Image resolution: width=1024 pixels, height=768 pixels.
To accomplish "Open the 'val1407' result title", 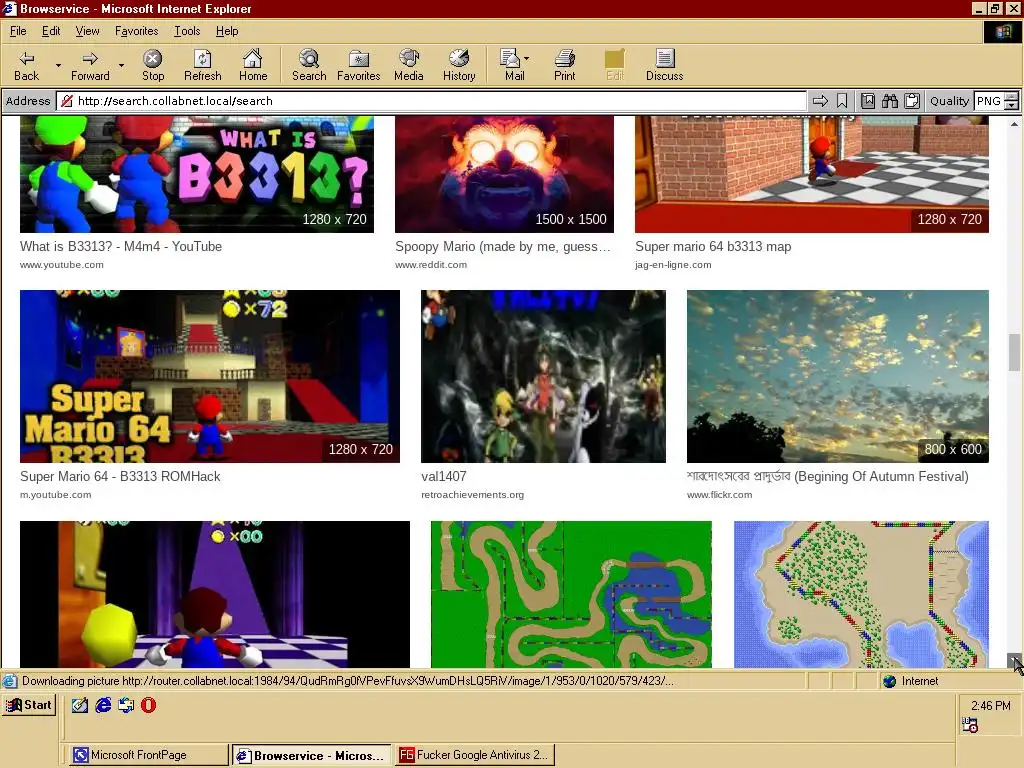I will [444, 477].
